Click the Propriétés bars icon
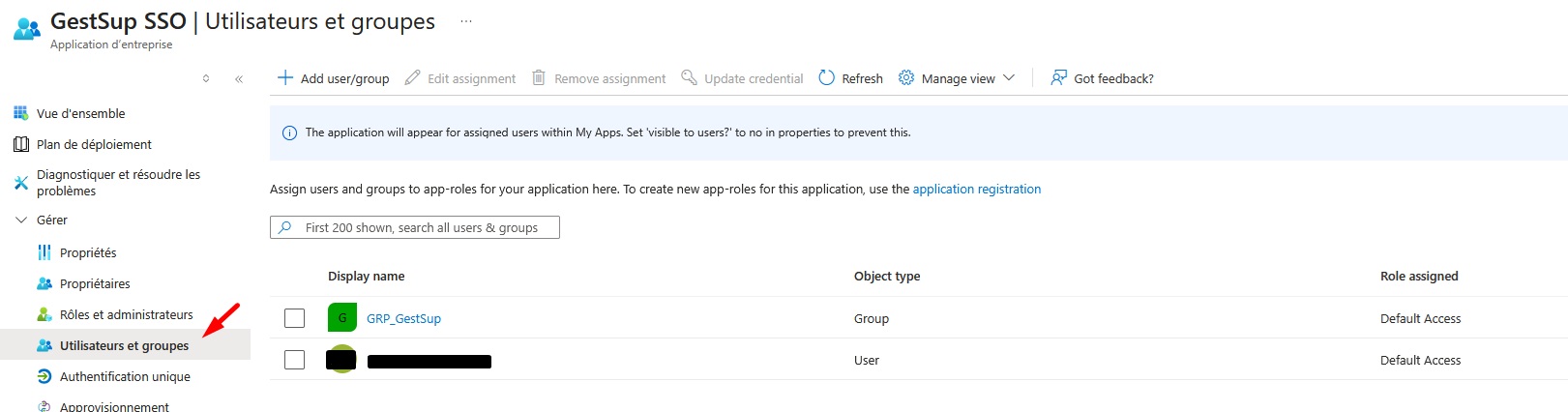The height and width of the screenshot is (412, 1568). 44,252
